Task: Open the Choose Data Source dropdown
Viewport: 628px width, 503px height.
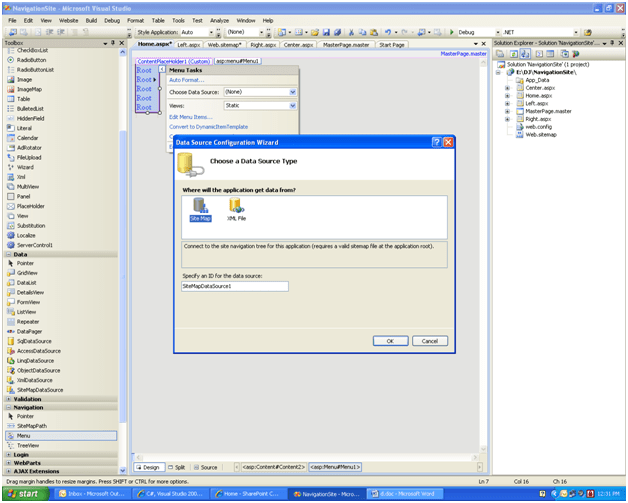Action: tap(292, 92)
